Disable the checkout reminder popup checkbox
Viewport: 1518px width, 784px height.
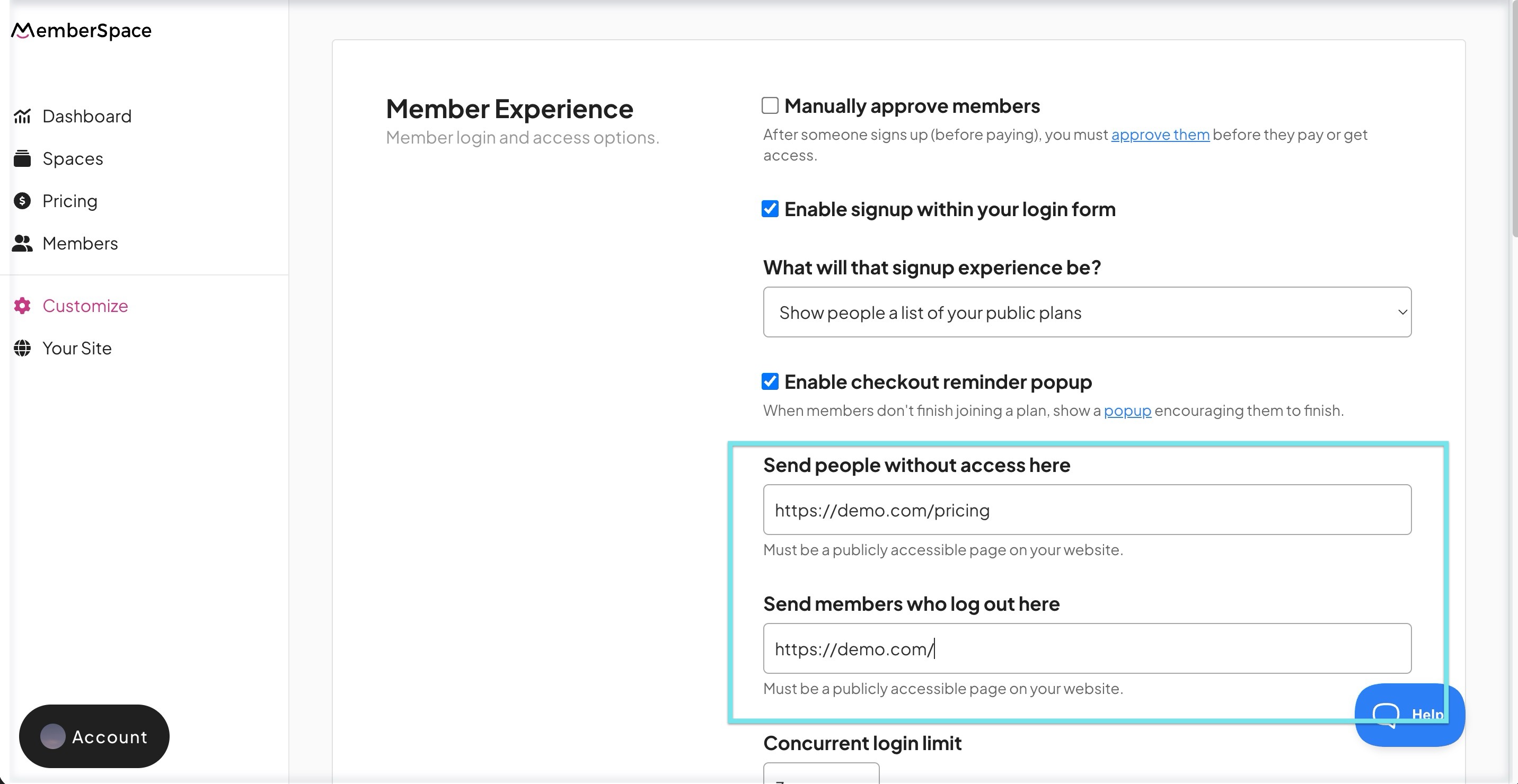click(x=770, y=381)
